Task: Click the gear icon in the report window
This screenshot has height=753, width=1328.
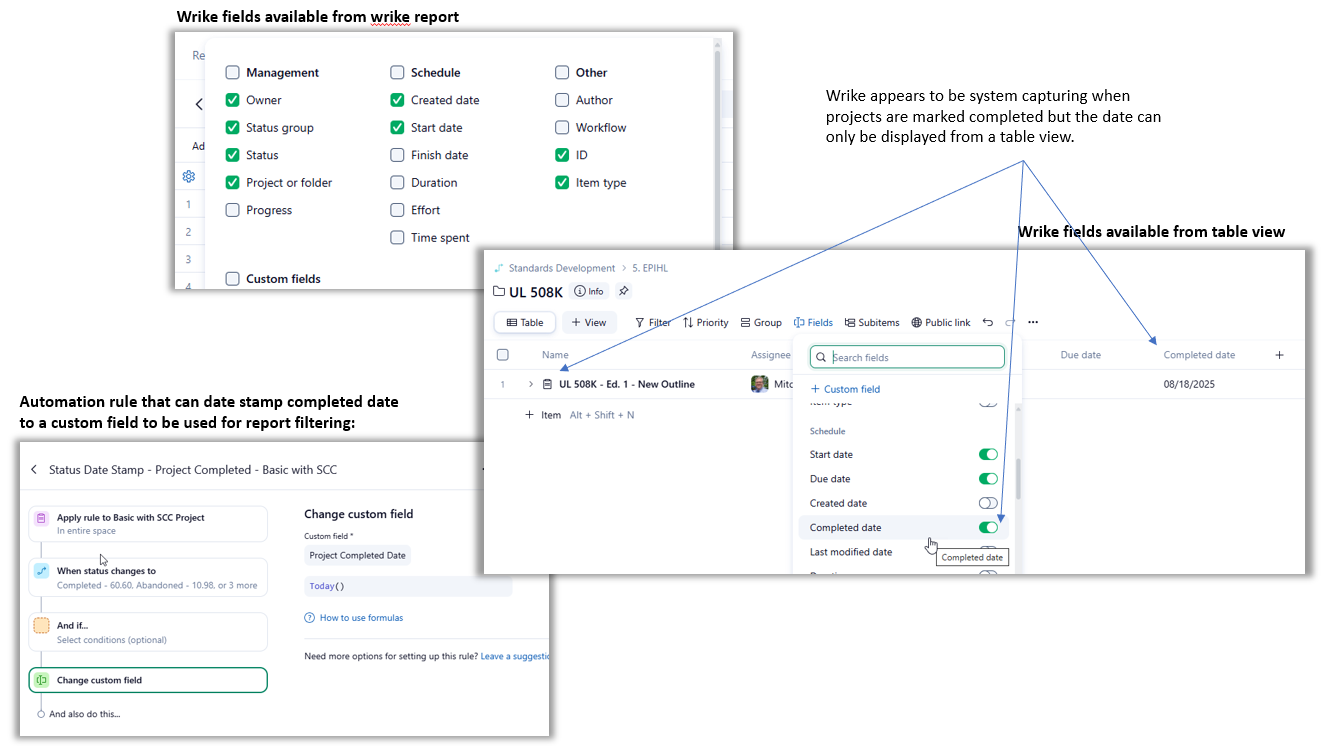Action: coord(189,176)
